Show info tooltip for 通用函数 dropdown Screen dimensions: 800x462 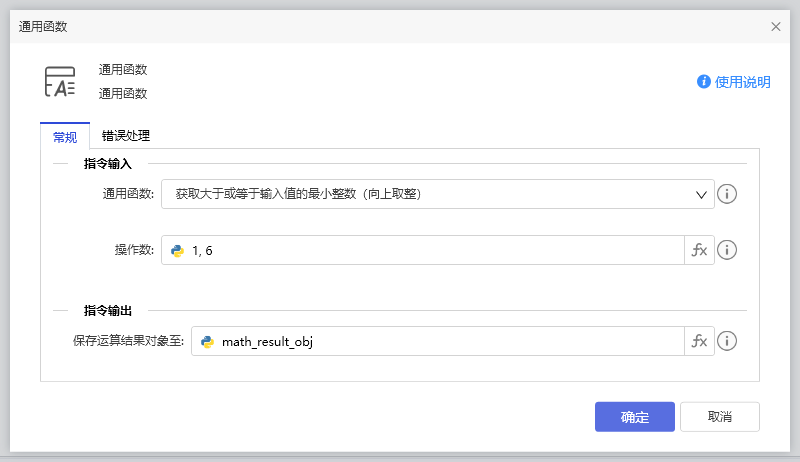728,194
